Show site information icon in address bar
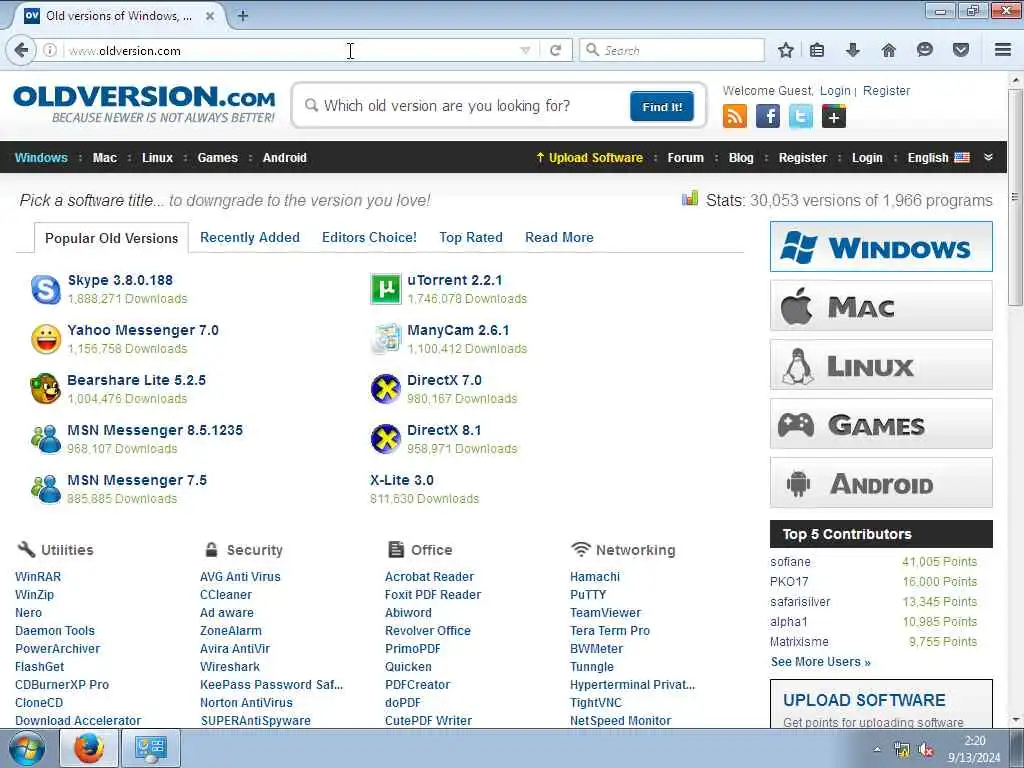Image resolution: width=1024 pixels, height=768 pixels. coord(50,50)
